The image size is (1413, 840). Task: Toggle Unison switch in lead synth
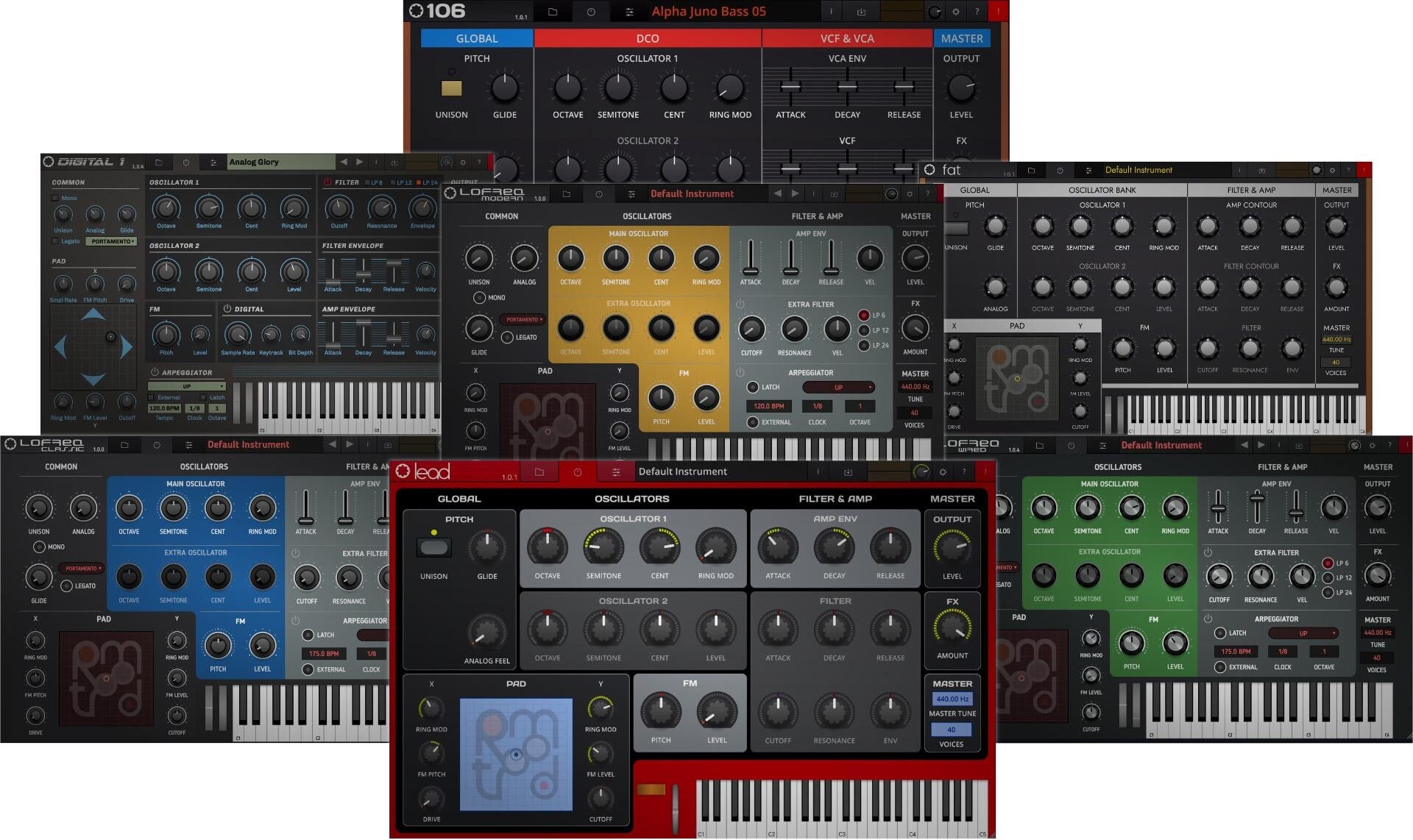pos(433,547)
